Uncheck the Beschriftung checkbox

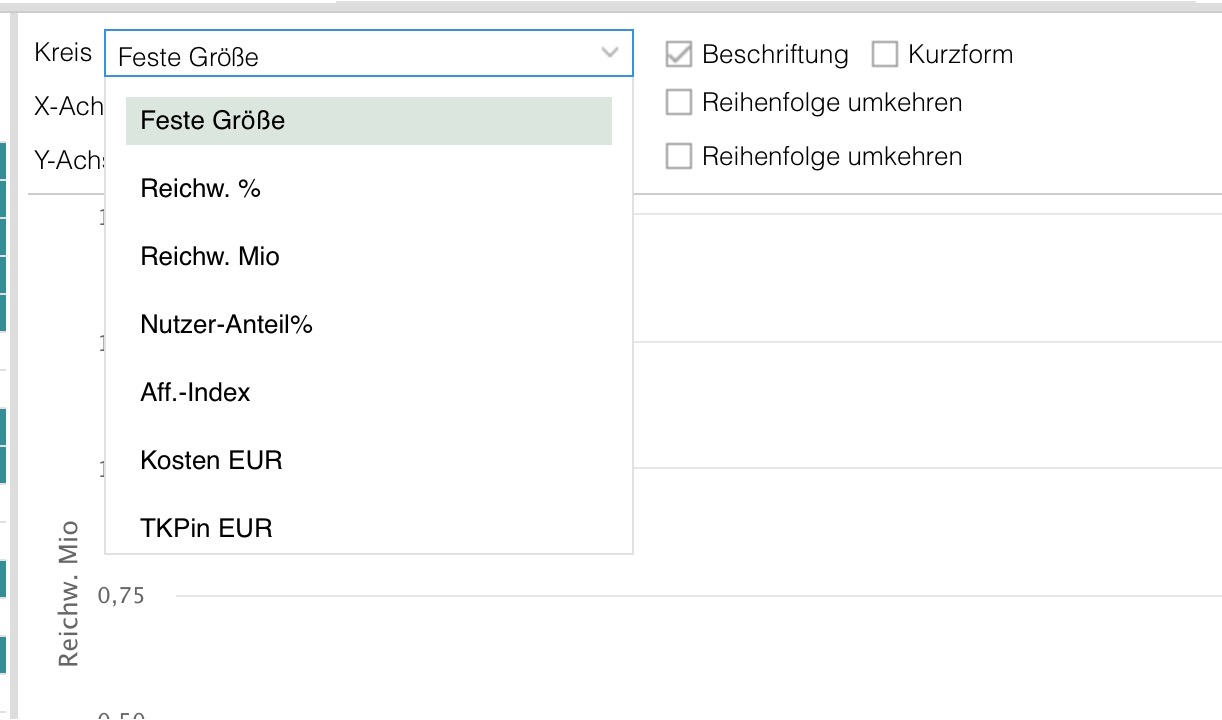(x=681, y=54)
